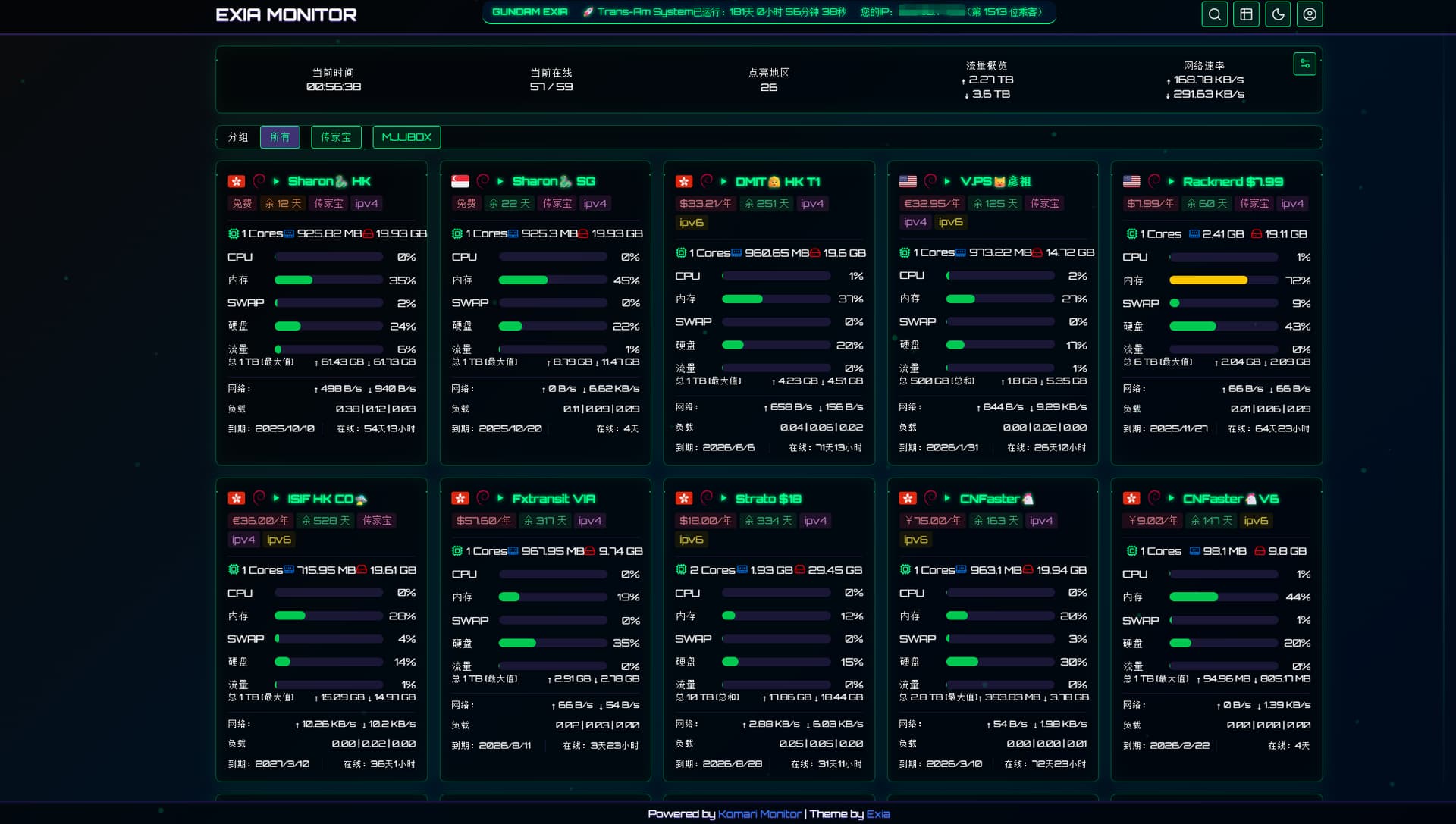Switch to table layout view icon

pyautogui.click(x=1246, y=14)
